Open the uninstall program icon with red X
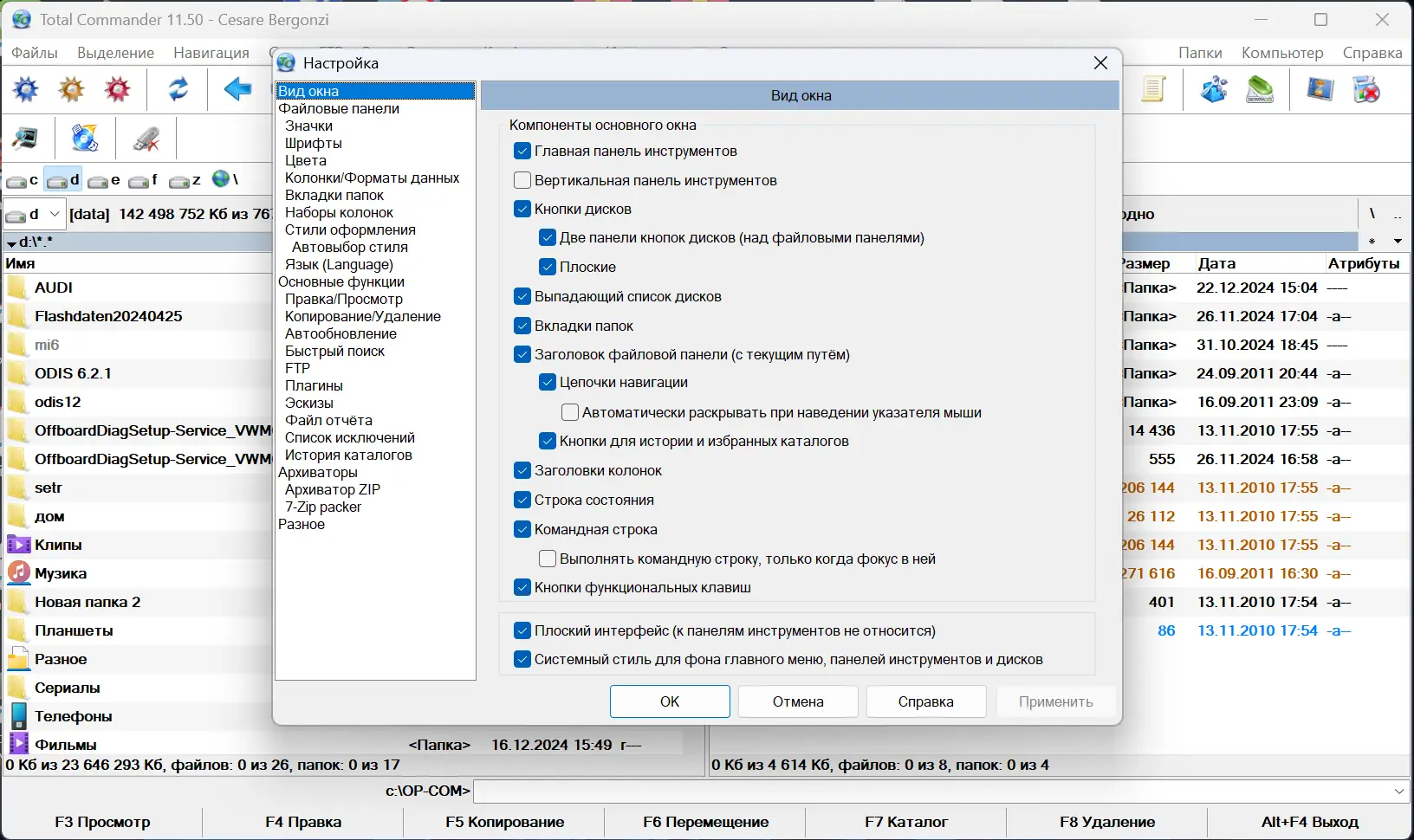Image resolution: width=1414 pixels, height=840 pixels. [1367, 90]
